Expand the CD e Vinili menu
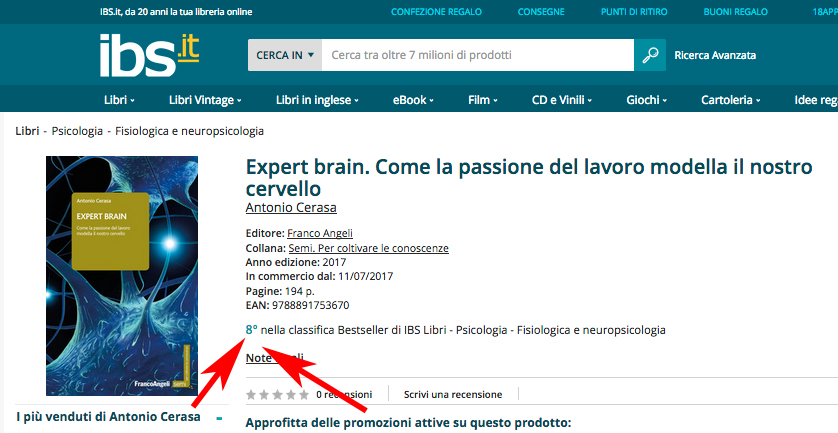 click(562, 100)
